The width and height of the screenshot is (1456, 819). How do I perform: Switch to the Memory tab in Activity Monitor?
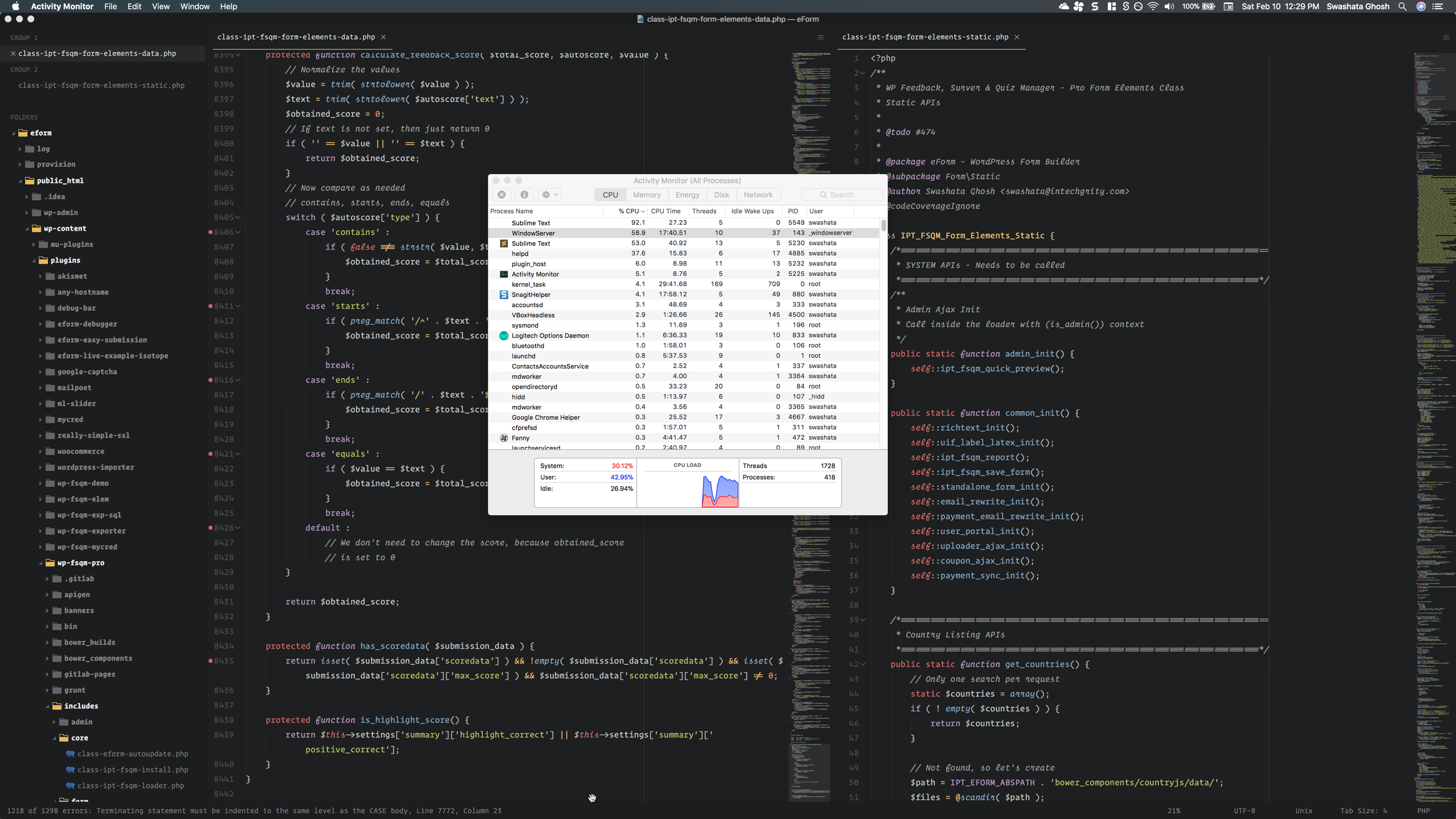pos(646,194)
